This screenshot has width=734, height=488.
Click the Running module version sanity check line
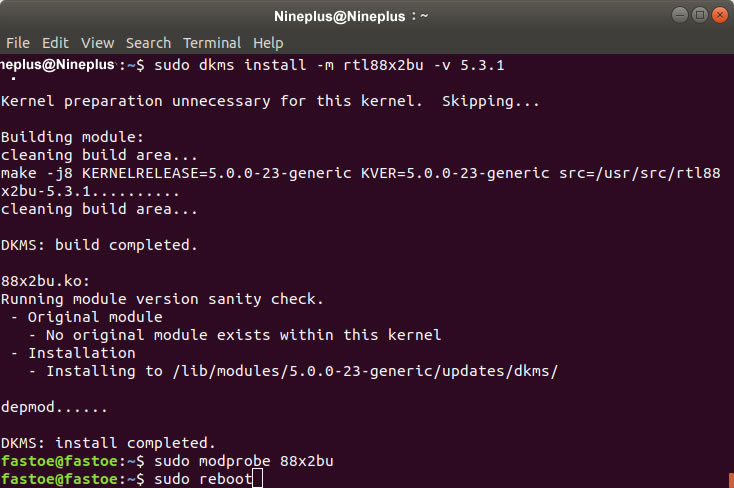point(162,299)
